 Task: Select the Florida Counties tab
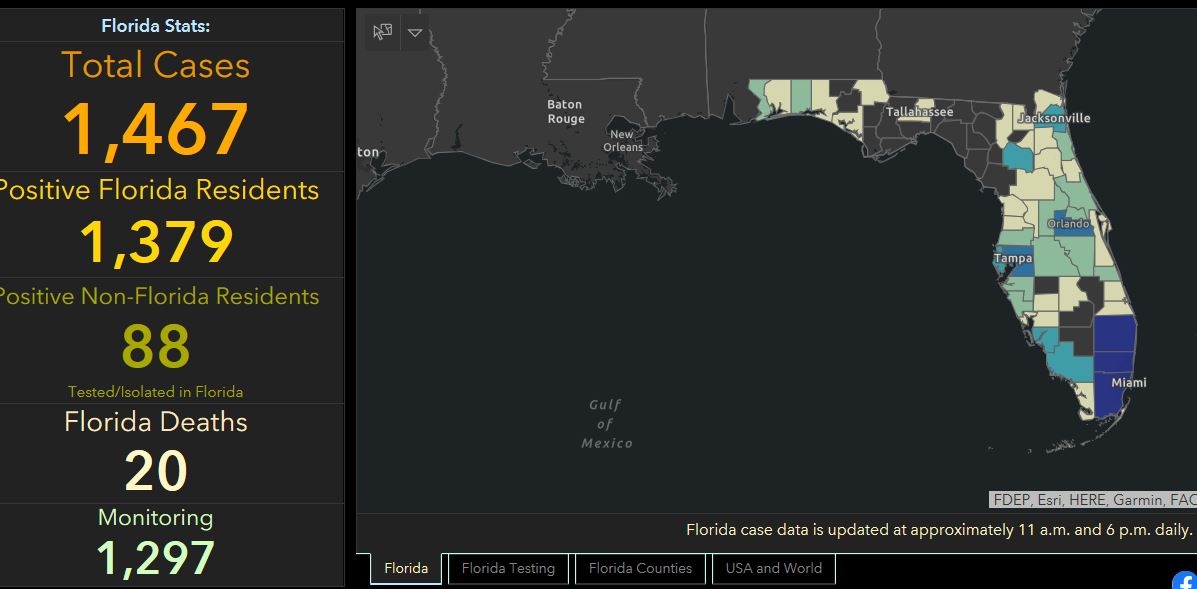[x=640, y=568]
